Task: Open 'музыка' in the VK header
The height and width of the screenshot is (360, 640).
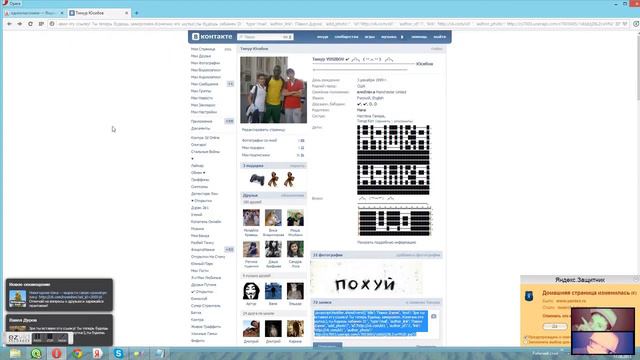Action: click(x=389, y=37)
